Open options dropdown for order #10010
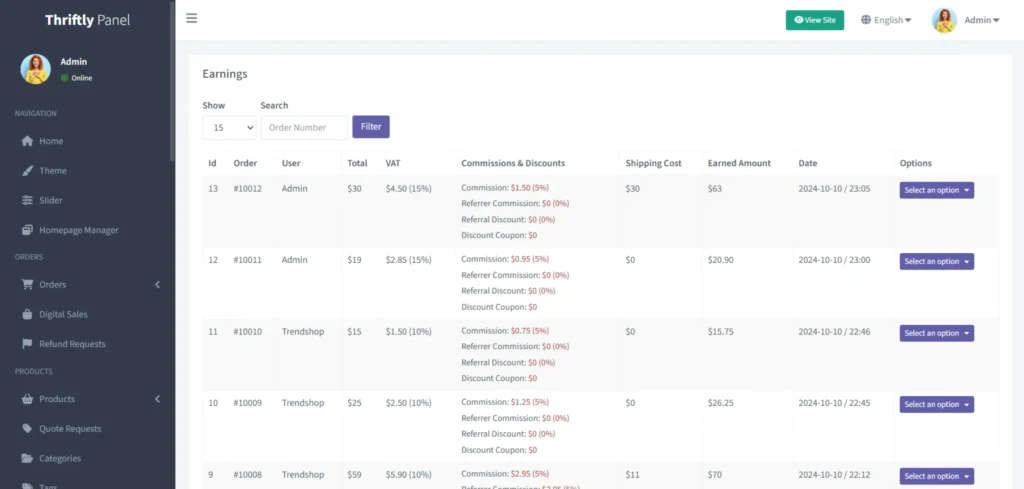 pos(936,333)
